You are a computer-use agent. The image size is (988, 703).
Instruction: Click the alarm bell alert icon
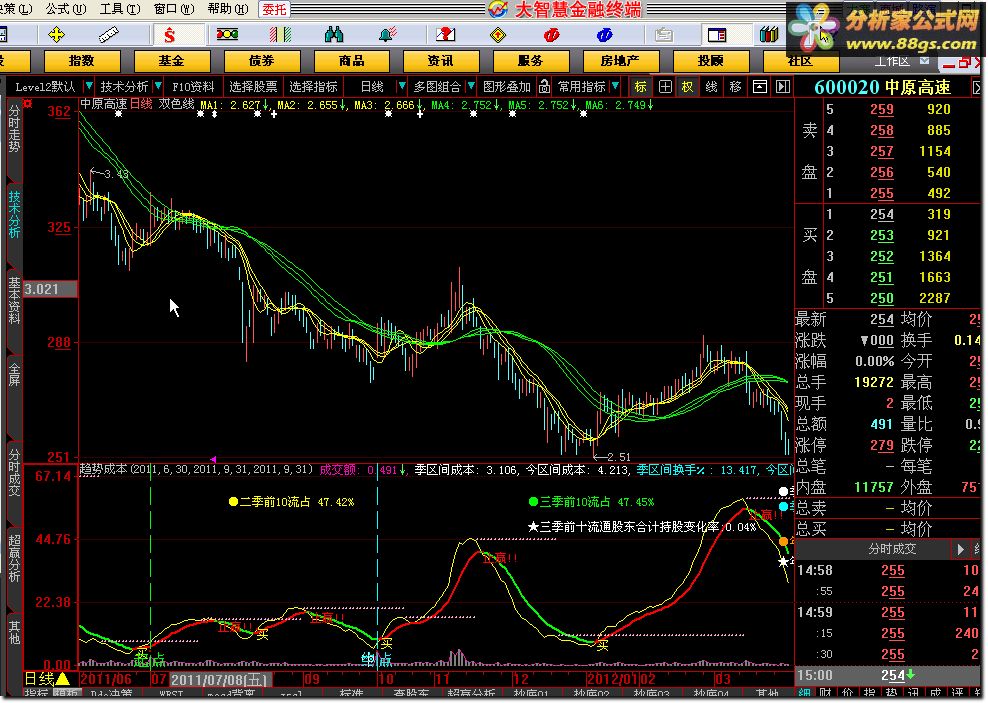[388, 35]
